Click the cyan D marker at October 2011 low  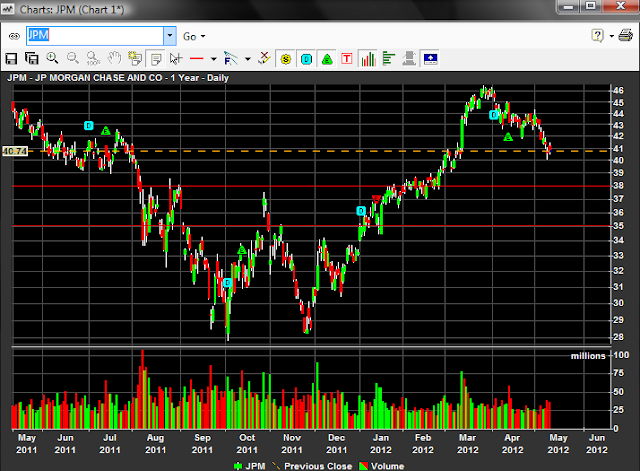228,282
